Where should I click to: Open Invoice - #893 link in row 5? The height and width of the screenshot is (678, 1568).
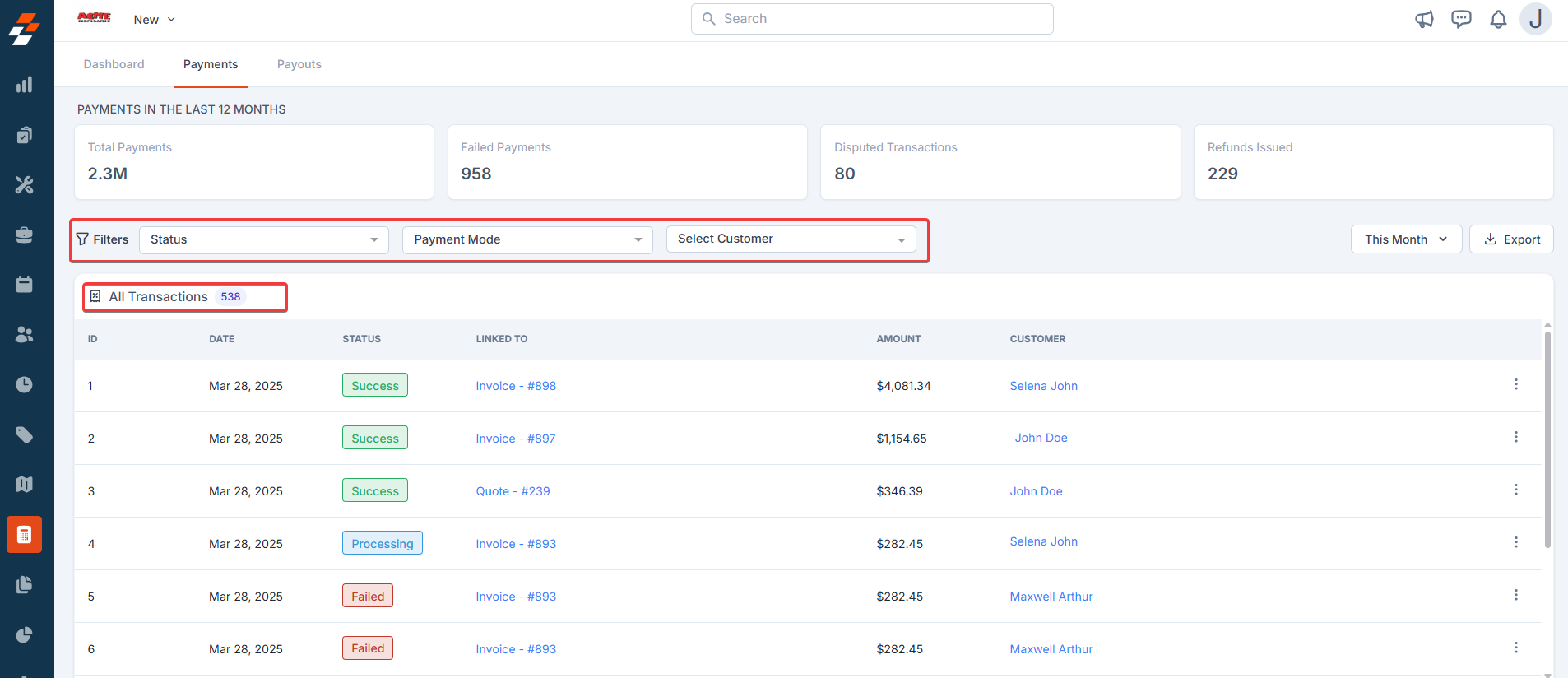516,597
